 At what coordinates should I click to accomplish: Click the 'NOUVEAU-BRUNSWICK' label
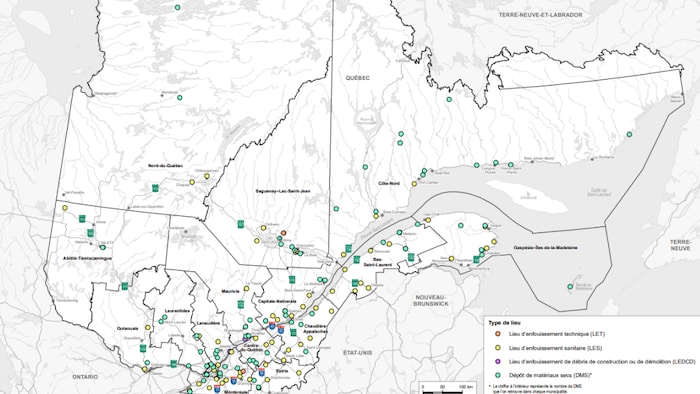point(431,300)
